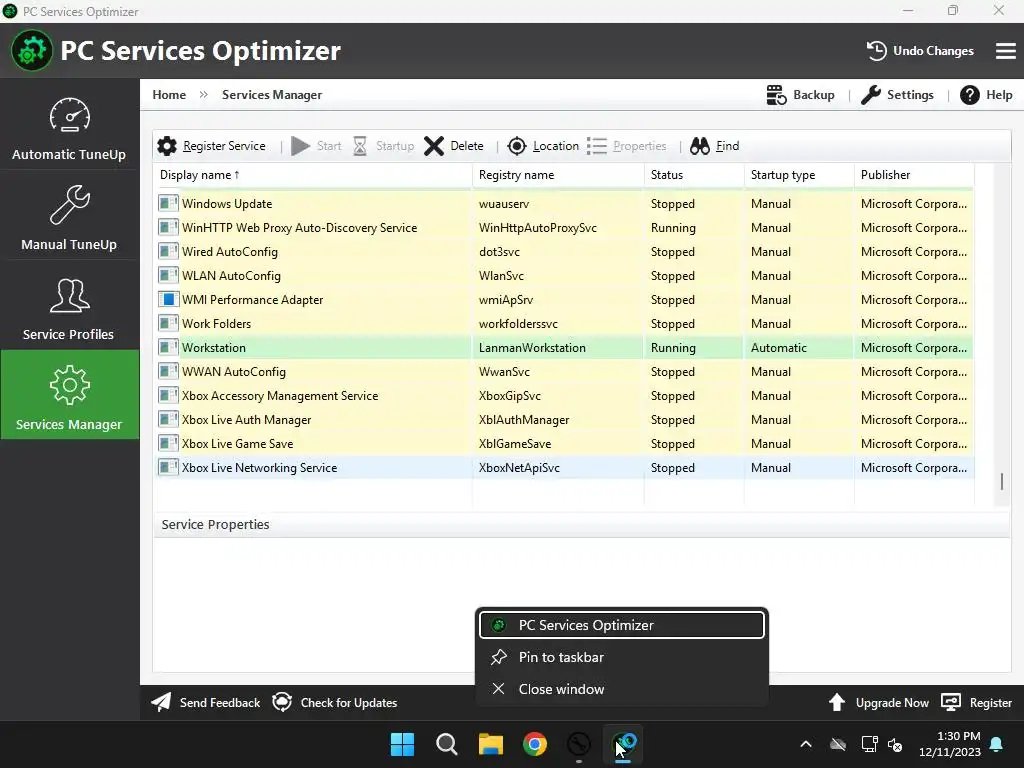Select the WLAN AutoConfig service
Screen dimensions: 1024x768
[x=565, y=276]
